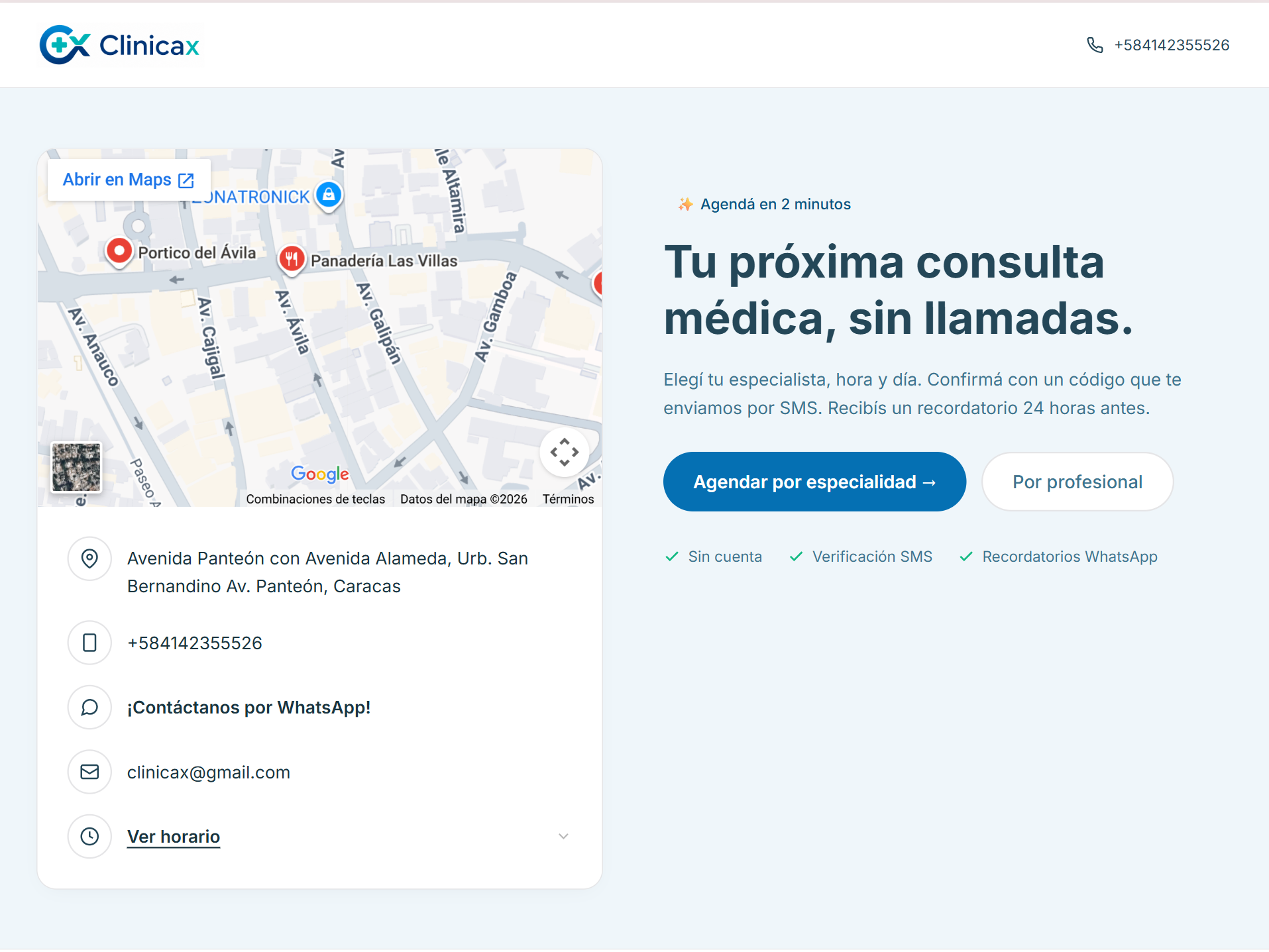The width and height of the screenshot is (1269, 952).
Task: Click the phone icon in header
Action: coord(1095,45)
